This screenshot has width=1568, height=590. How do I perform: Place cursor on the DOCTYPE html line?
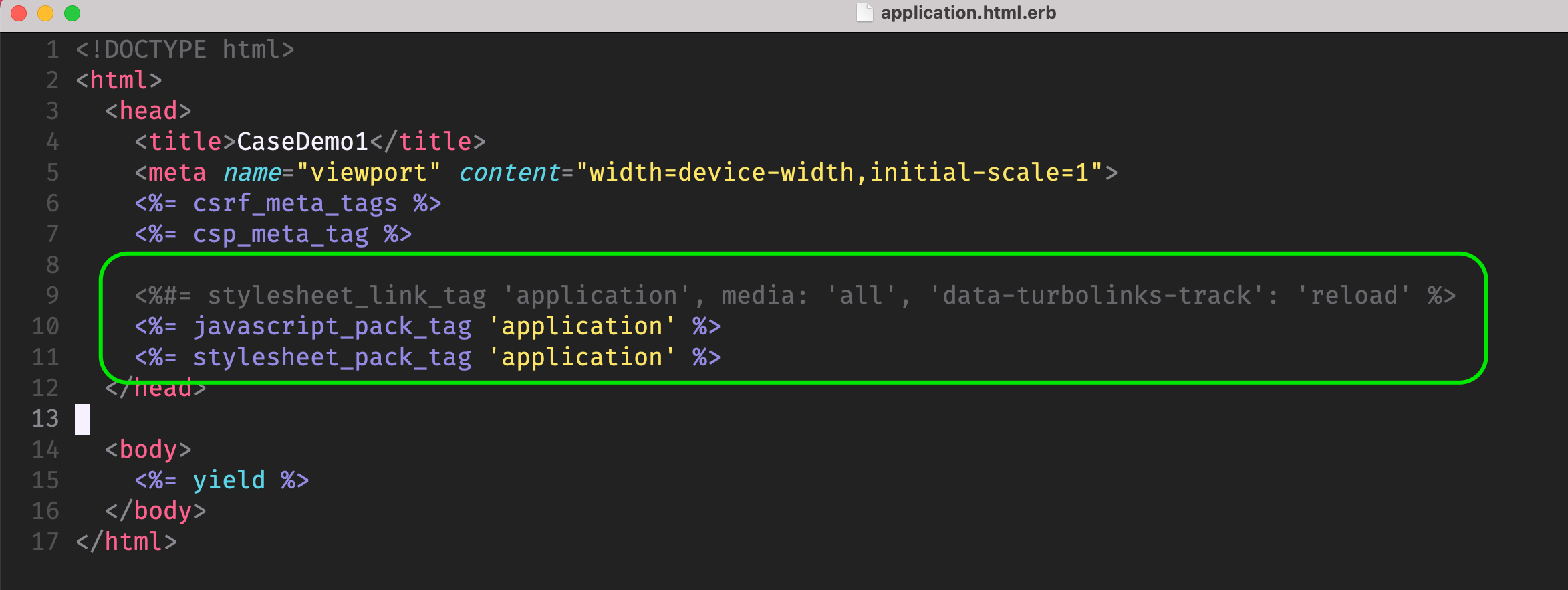click(x=184, y=50)
